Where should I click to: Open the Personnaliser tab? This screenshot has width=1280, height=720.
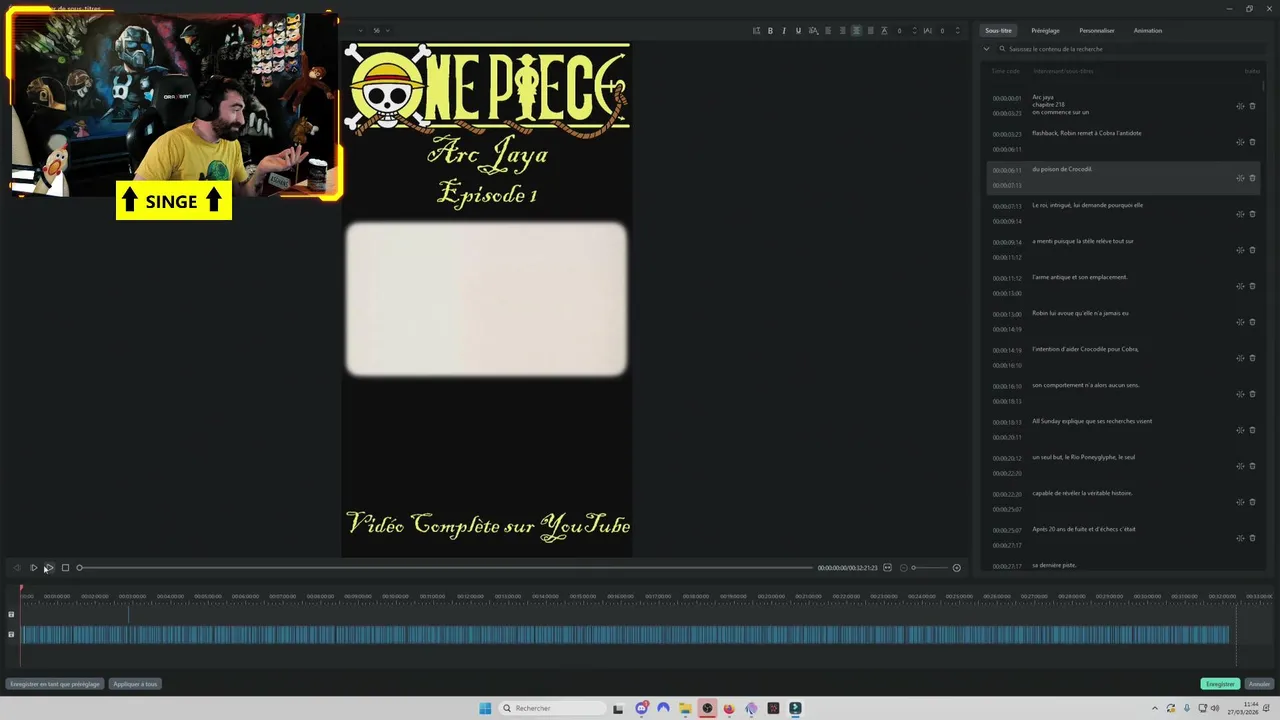(x=1097, y=31)
